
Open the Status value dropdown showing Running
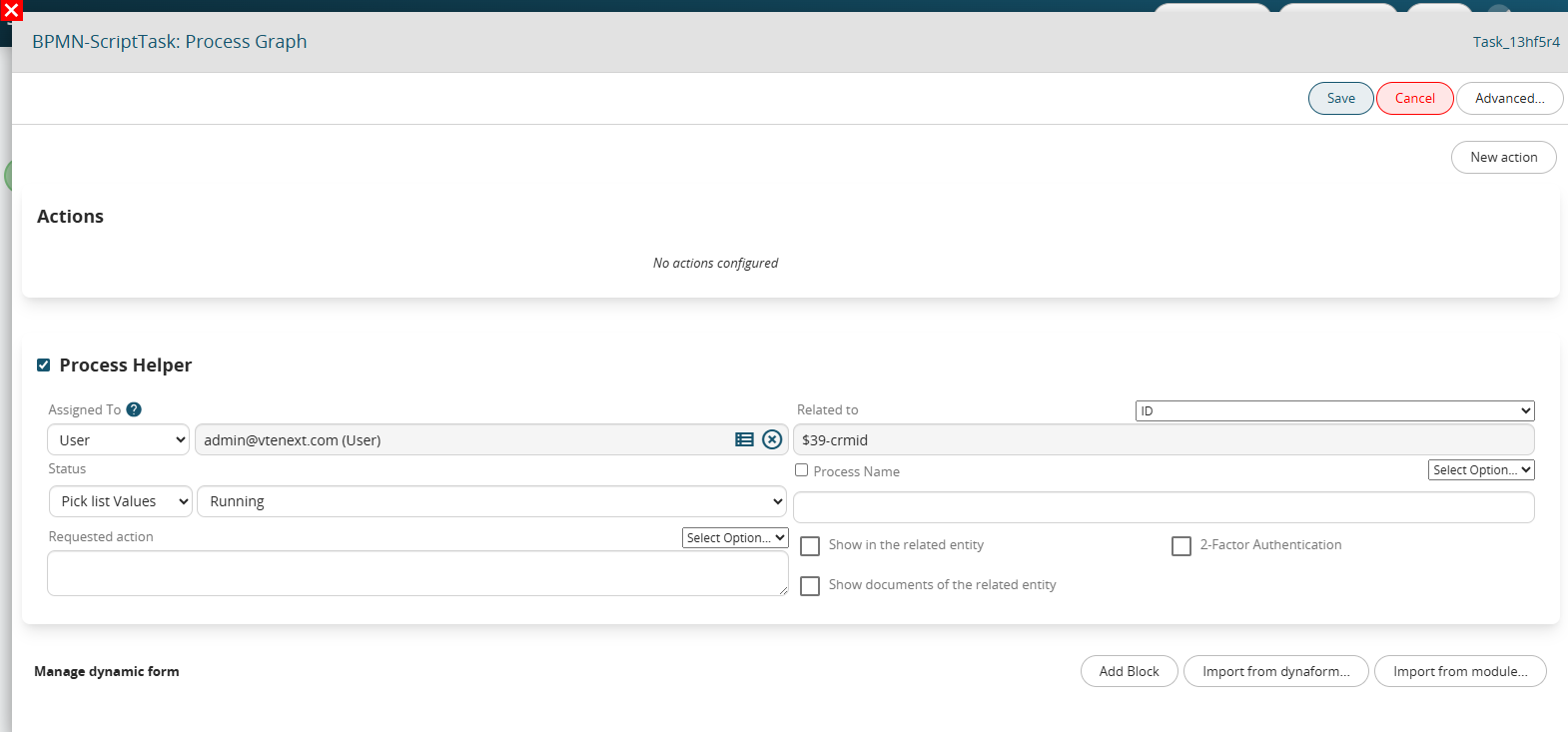(491, 501)
